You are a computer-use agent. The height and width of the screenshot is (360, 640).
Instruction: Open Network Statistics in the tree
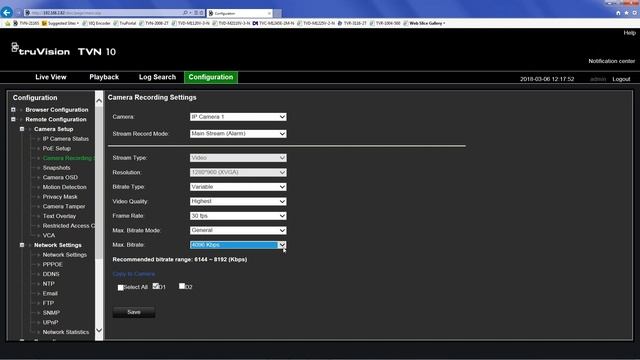click(x=66, y=332)
